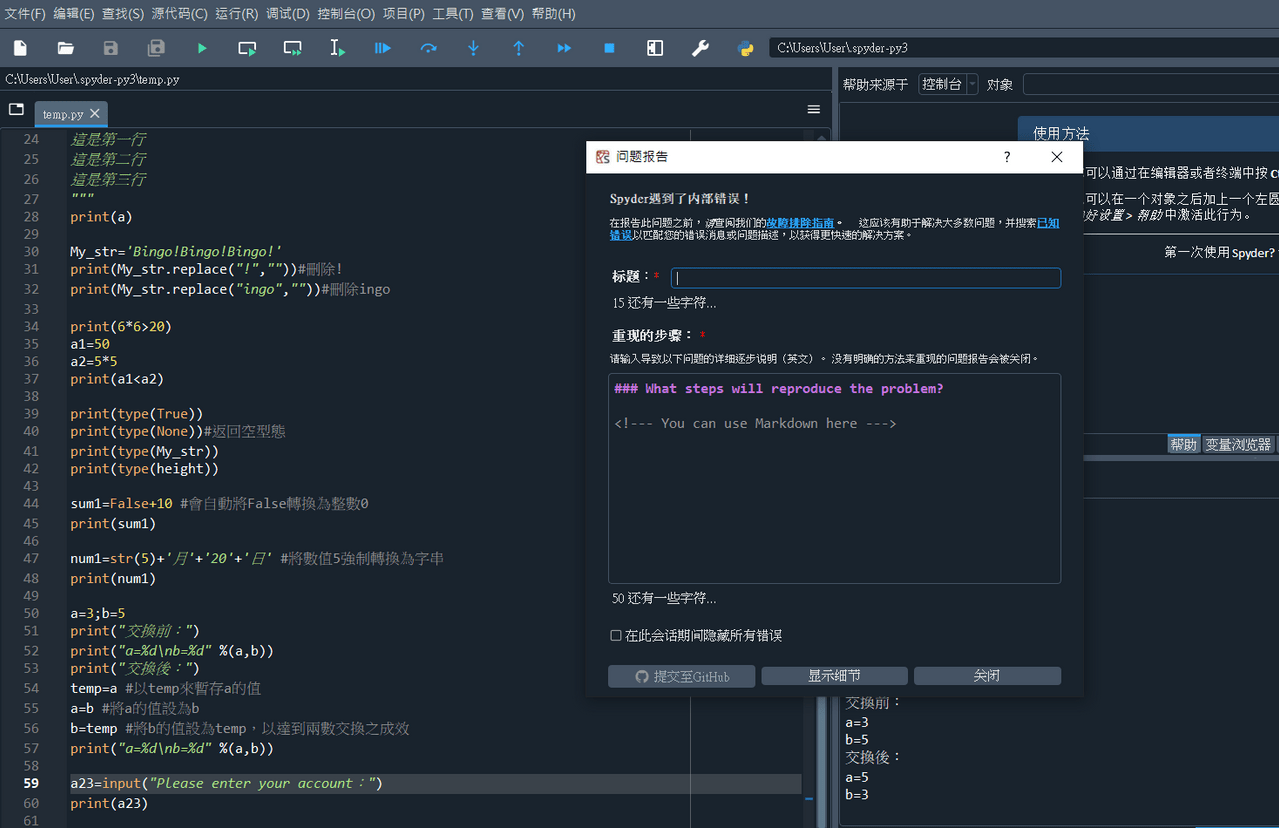1279x828 pixels.
Task: Open the 查看(V) menu
Action: [x=502, y=14]
